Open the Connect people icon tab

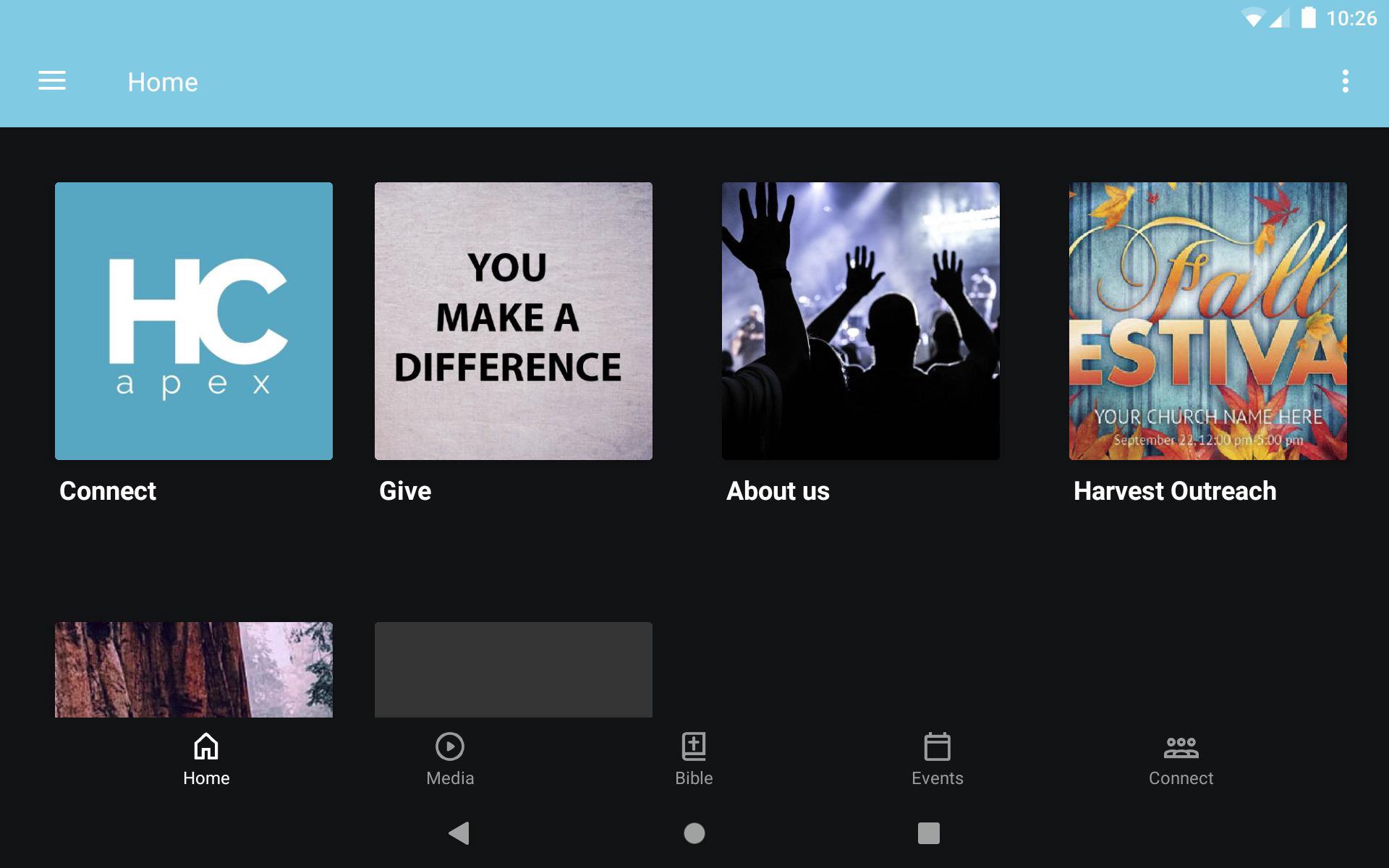tap(1181, 746)
